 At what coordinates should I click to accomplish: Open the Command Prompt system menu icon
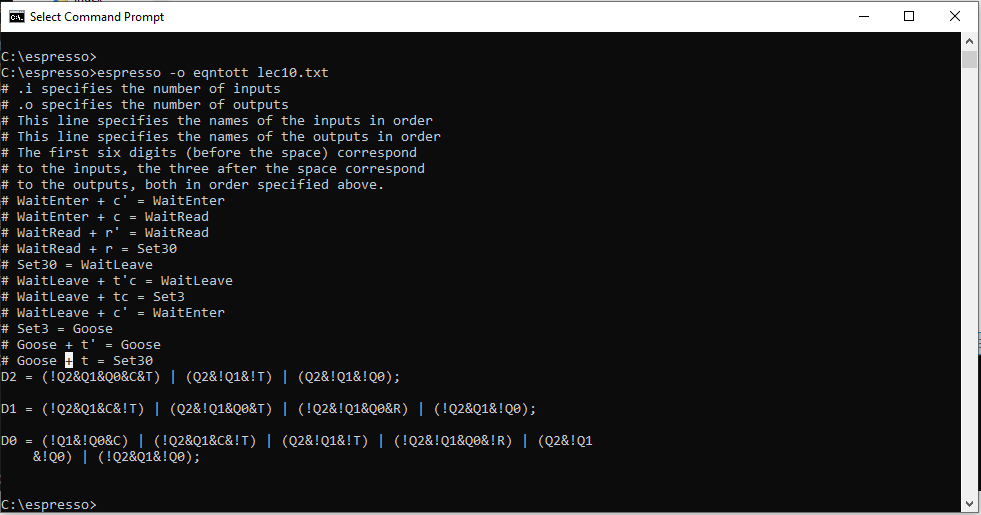pyautogui.click(x=17, y=16)
